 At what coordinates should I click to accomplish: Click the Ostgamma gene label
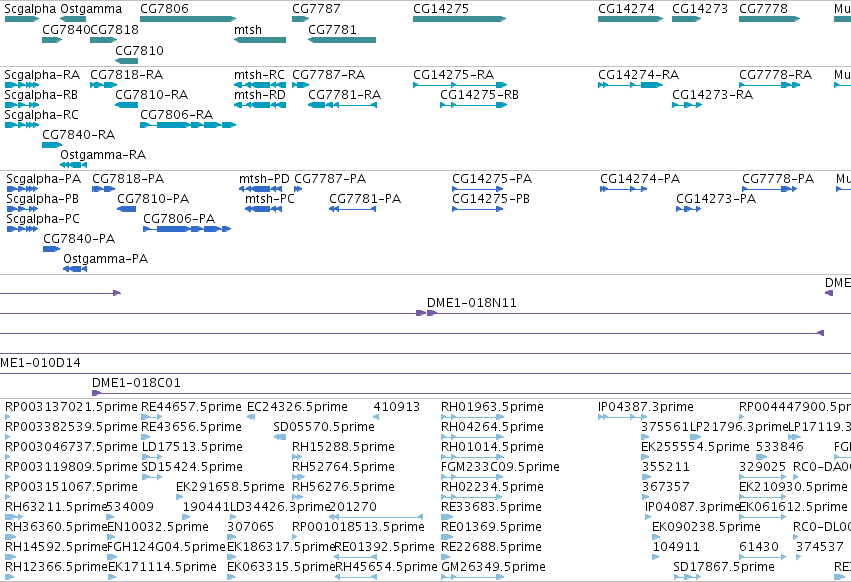coord(91,9)
